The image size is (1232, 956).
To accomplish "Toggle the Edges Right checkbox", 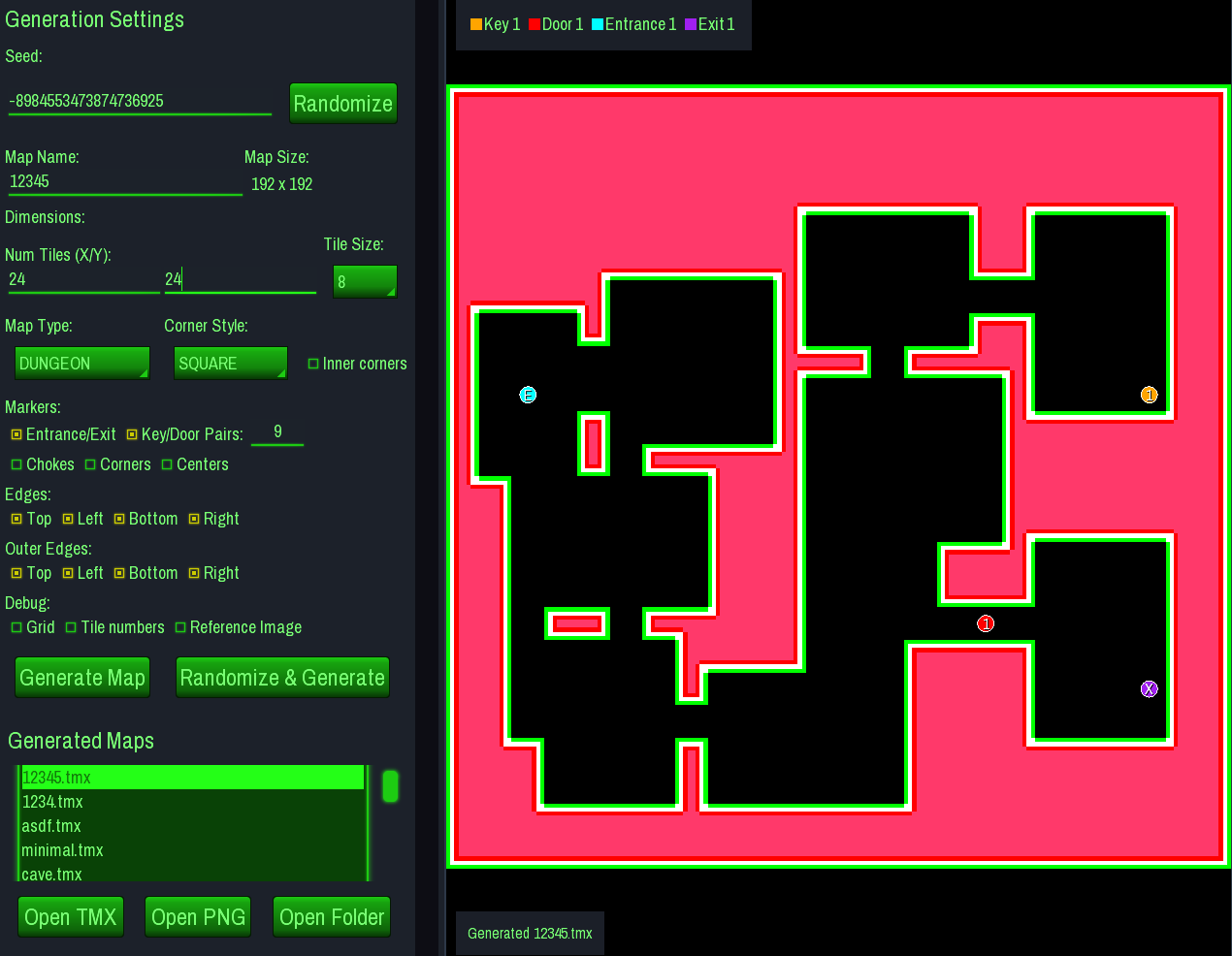I will pos(194,519).
